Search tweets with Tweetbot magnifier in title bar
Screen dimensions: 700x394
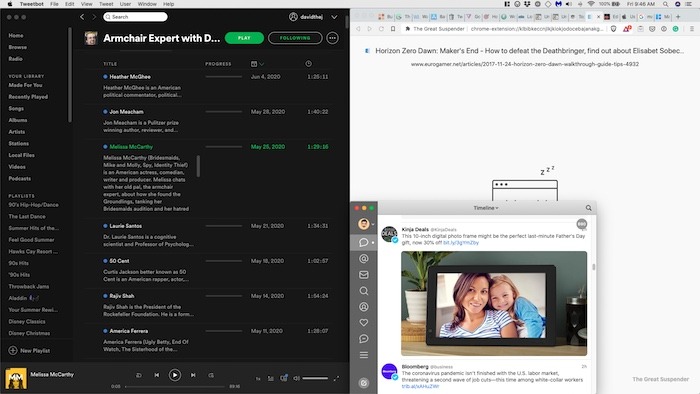pyautogui.click(x=588, y=208)
